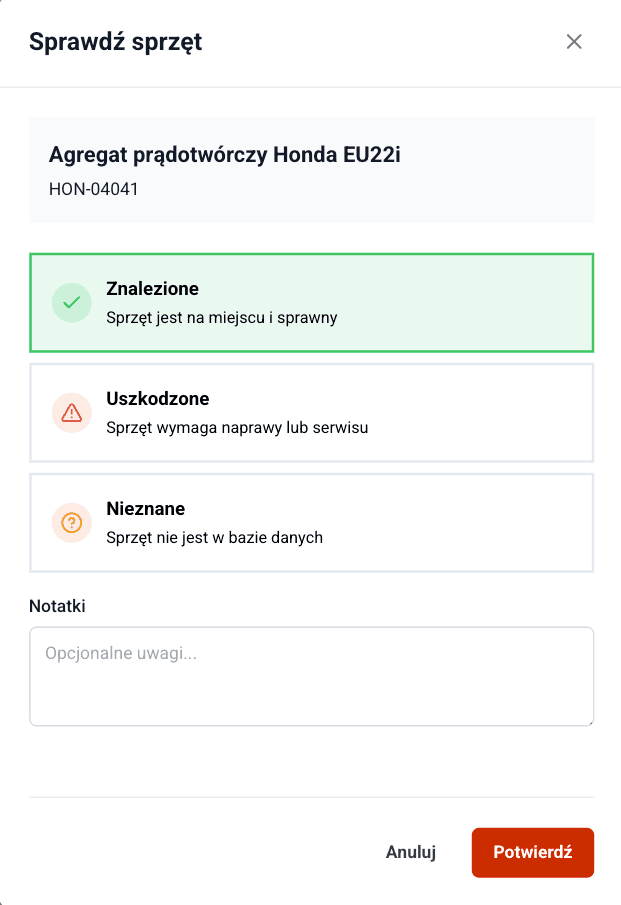621x905 pixels.
Task: Close the Sprawdź sprzęt dialog with X
Action: pos(575,42)
